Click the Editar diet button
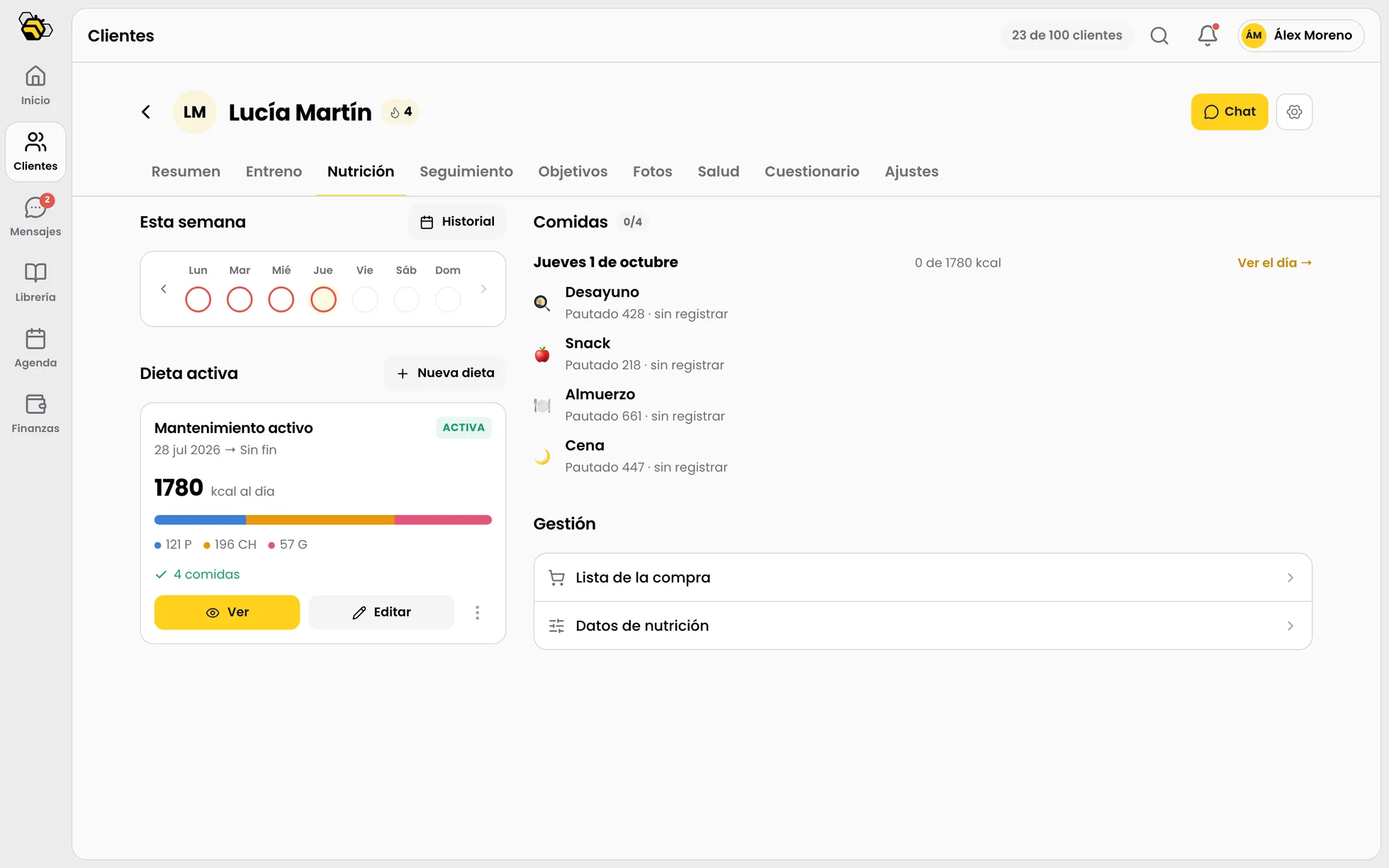 point(381,612)
